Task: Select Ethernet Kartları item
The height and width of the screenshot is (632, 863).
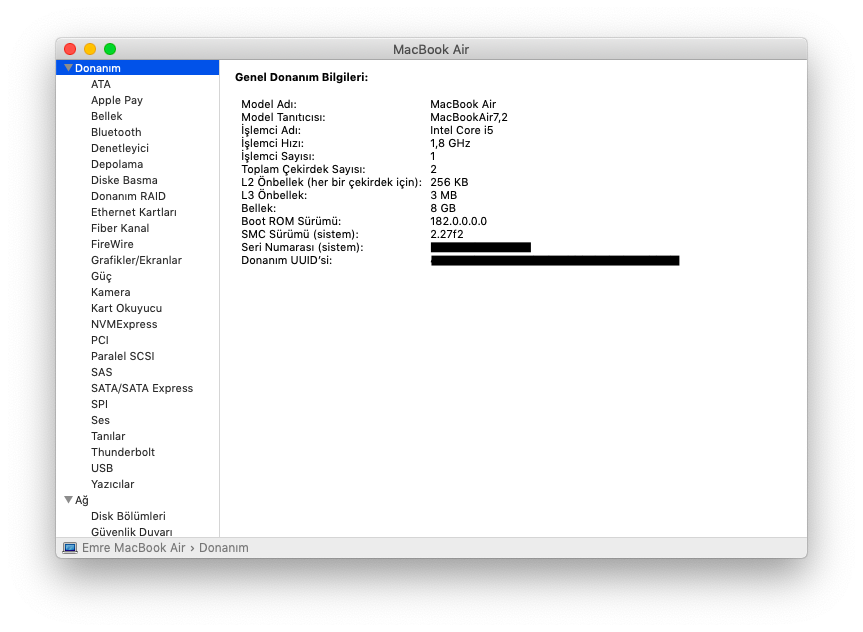Action: (134, 212)
